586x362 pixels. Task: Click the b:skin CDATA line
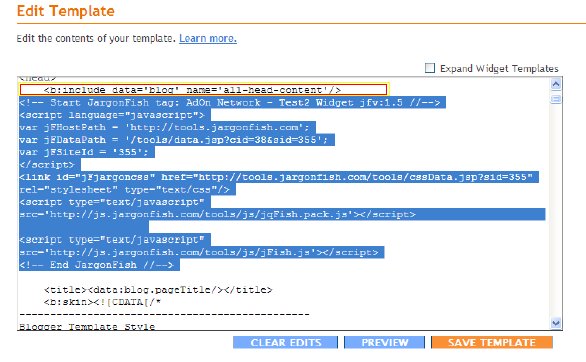(x=102, y=302)
